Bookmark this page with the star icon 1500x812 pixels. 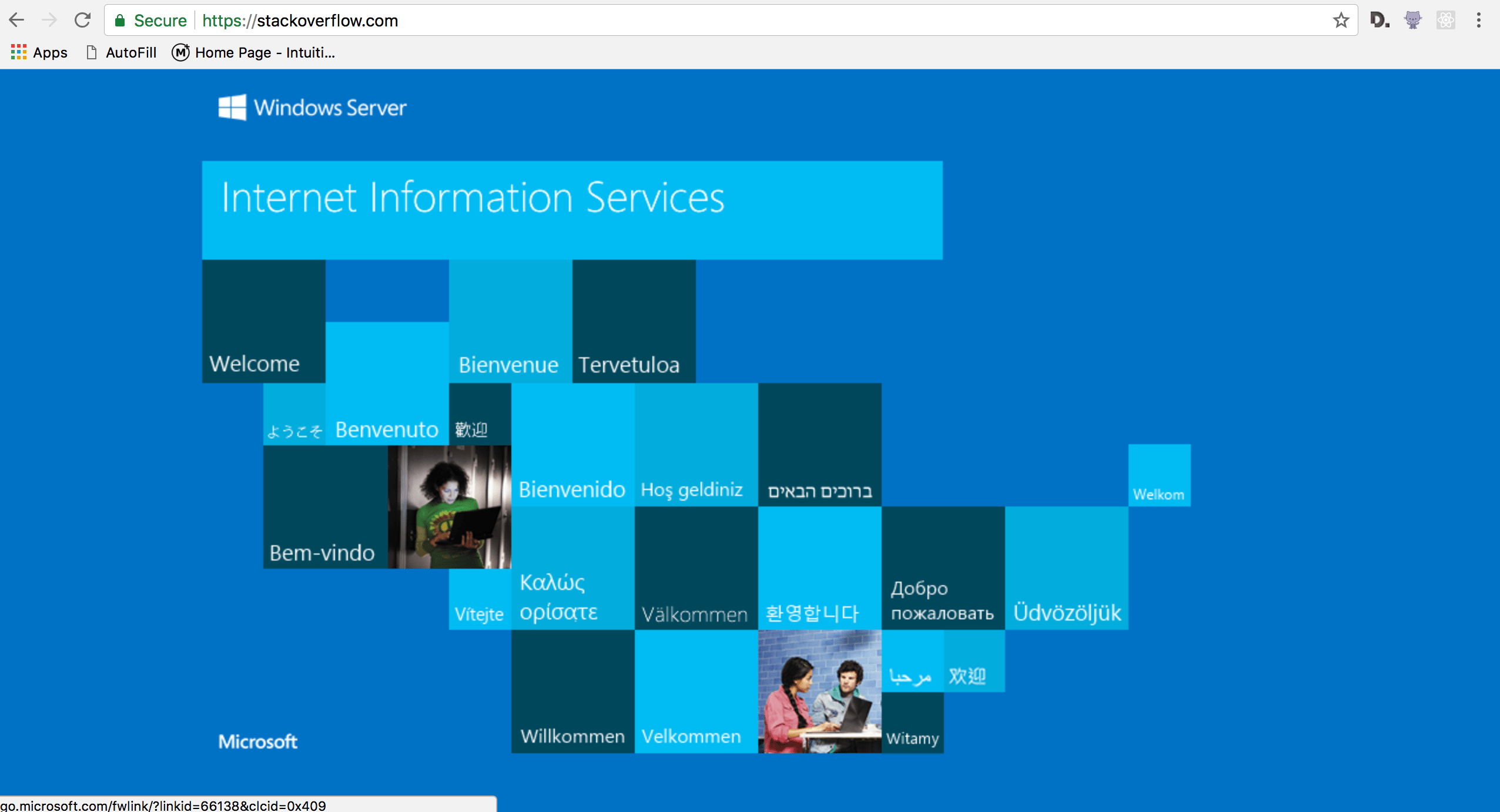tap(1341, 21)
